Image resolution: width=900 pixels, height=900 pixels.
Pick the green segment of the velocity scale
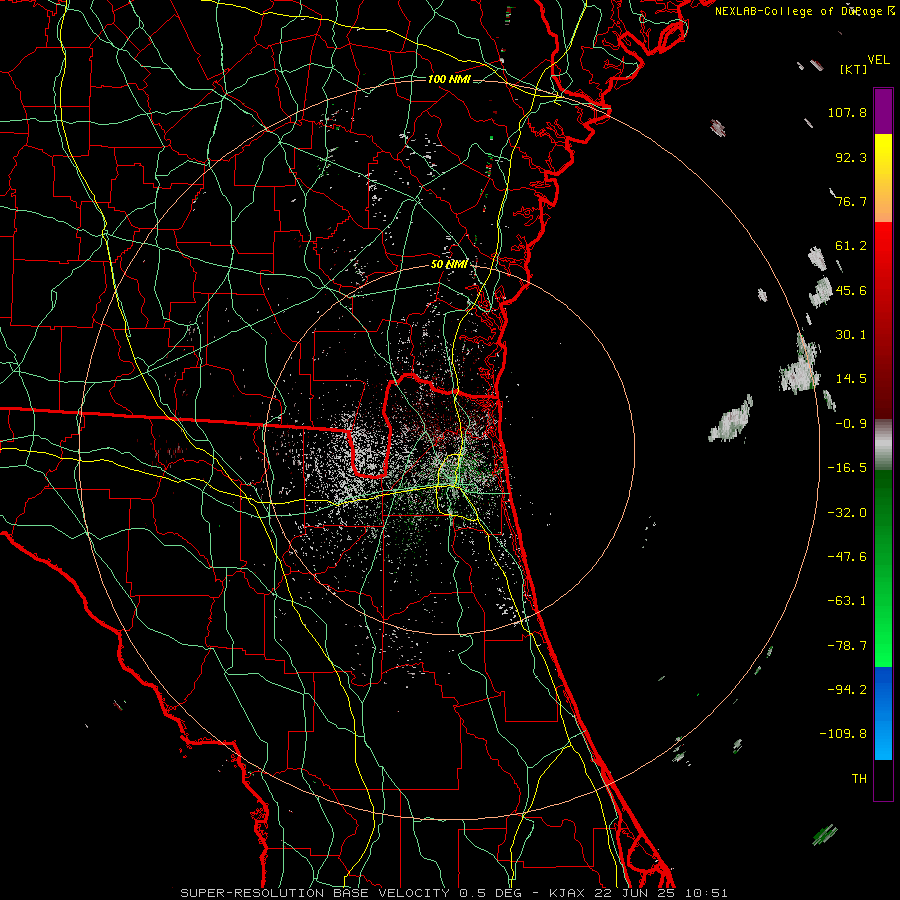[883, 568]
